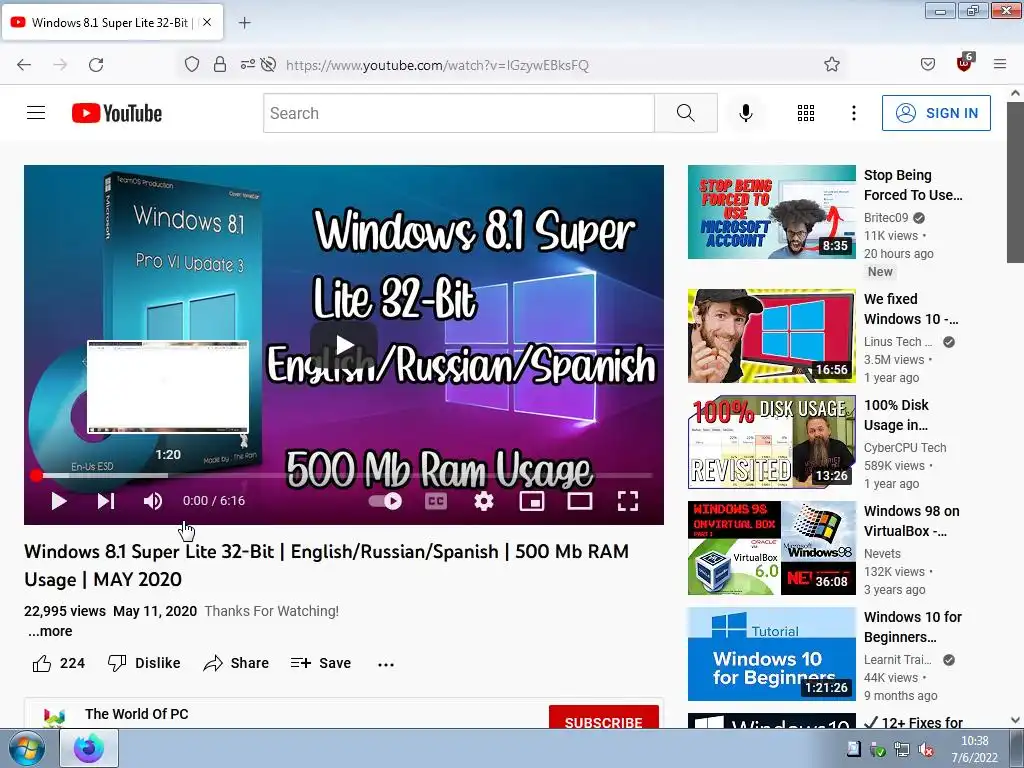Switch to theater mode
This screenshot has width=1024, height=768.
[x=579, y=501]
